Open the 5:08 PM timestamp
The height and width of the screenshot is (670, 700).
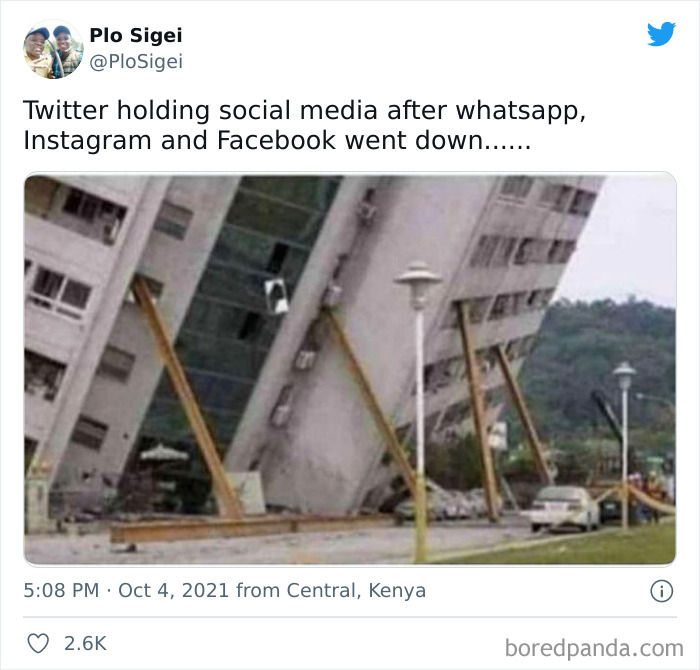61,591
